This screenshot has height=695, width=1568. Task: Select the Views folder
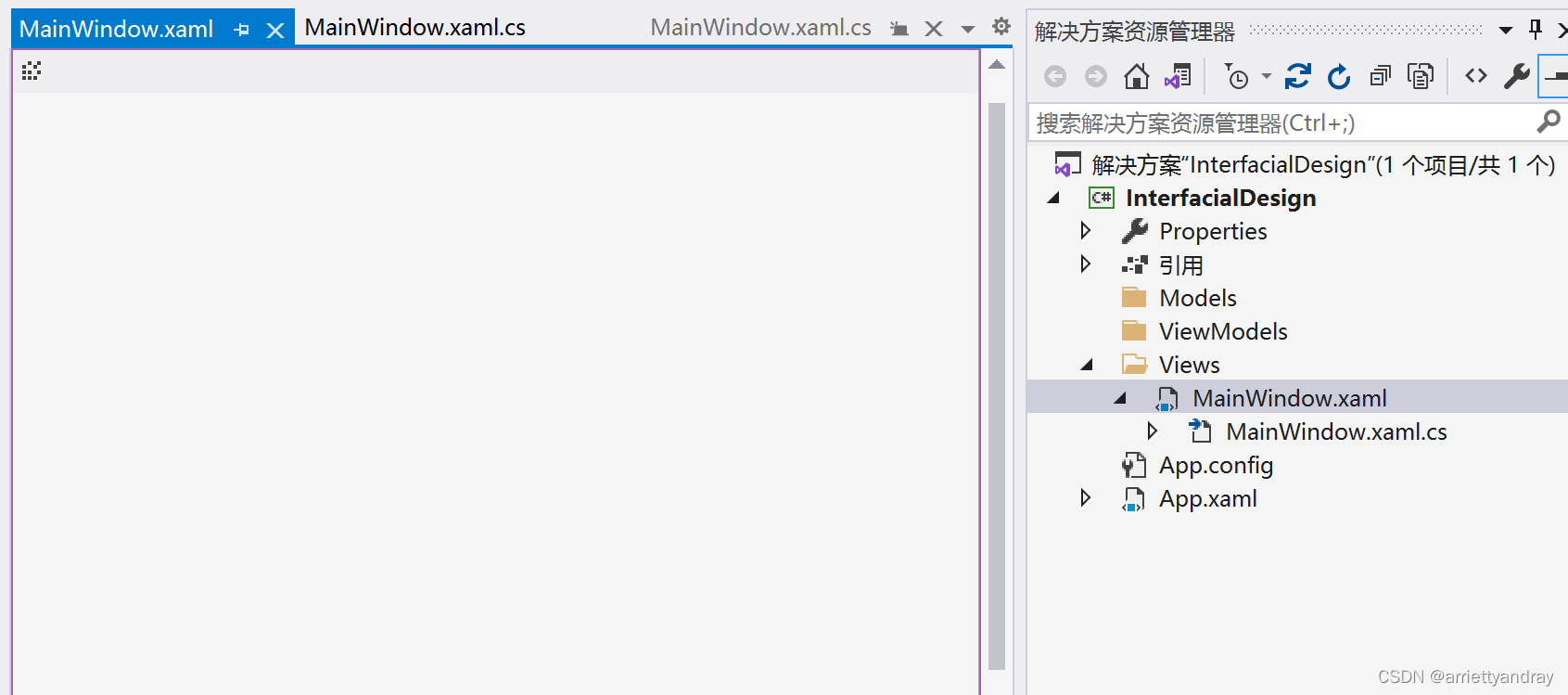pos(1190,365)
